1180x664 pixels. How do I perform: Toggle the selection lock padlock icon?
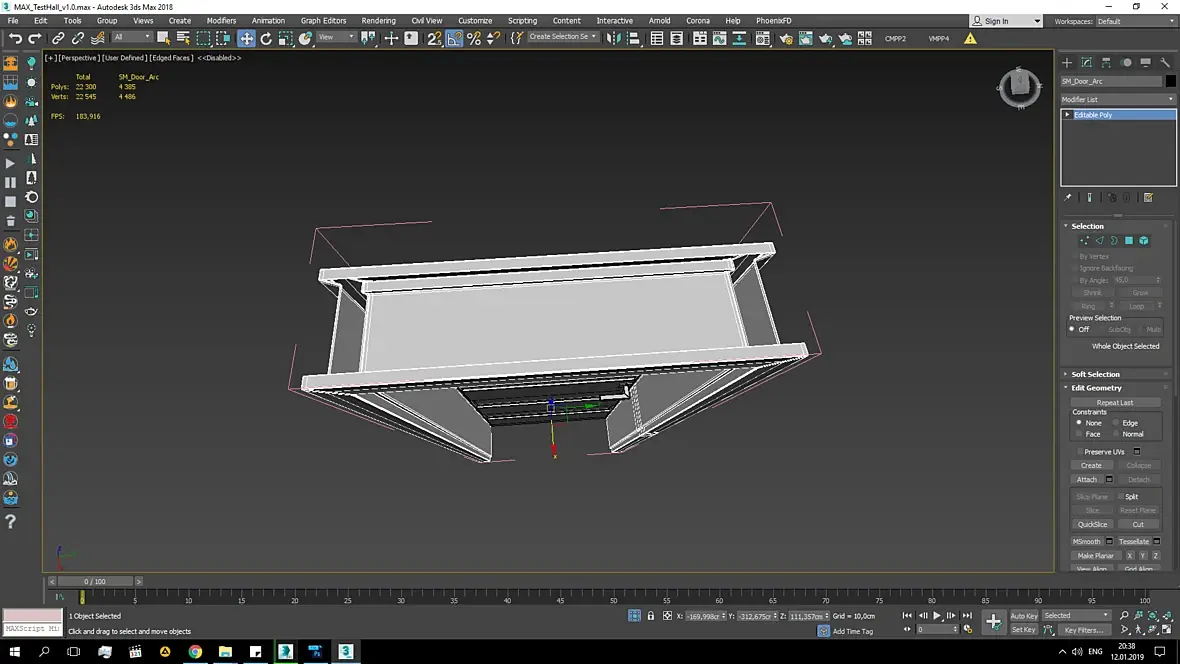tap(651, 616)
